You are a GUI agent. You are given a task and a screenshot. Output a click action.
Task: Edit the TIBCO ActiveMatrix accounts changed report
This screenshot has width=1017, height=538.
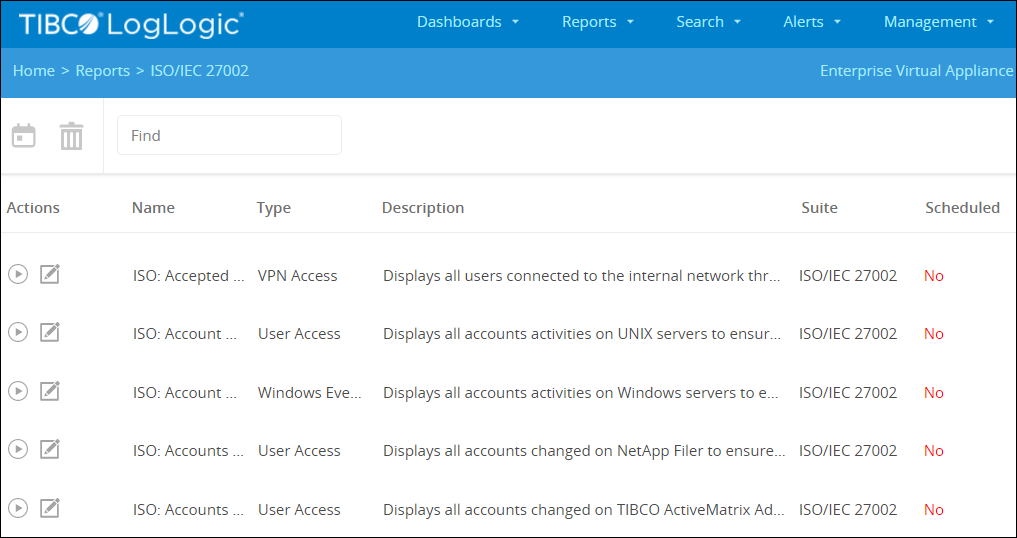coord(50,508)
